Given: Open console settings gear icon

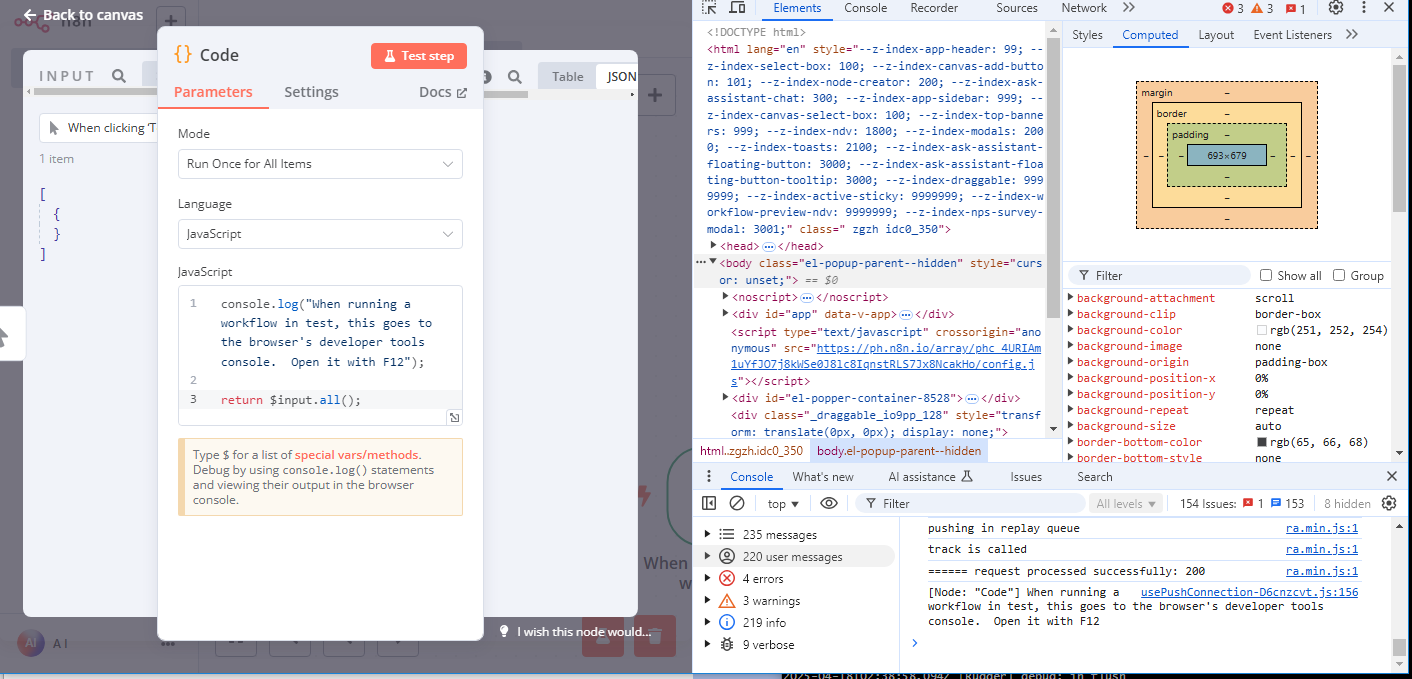Looking at the screenshot, I should (x=1389, y=504).
